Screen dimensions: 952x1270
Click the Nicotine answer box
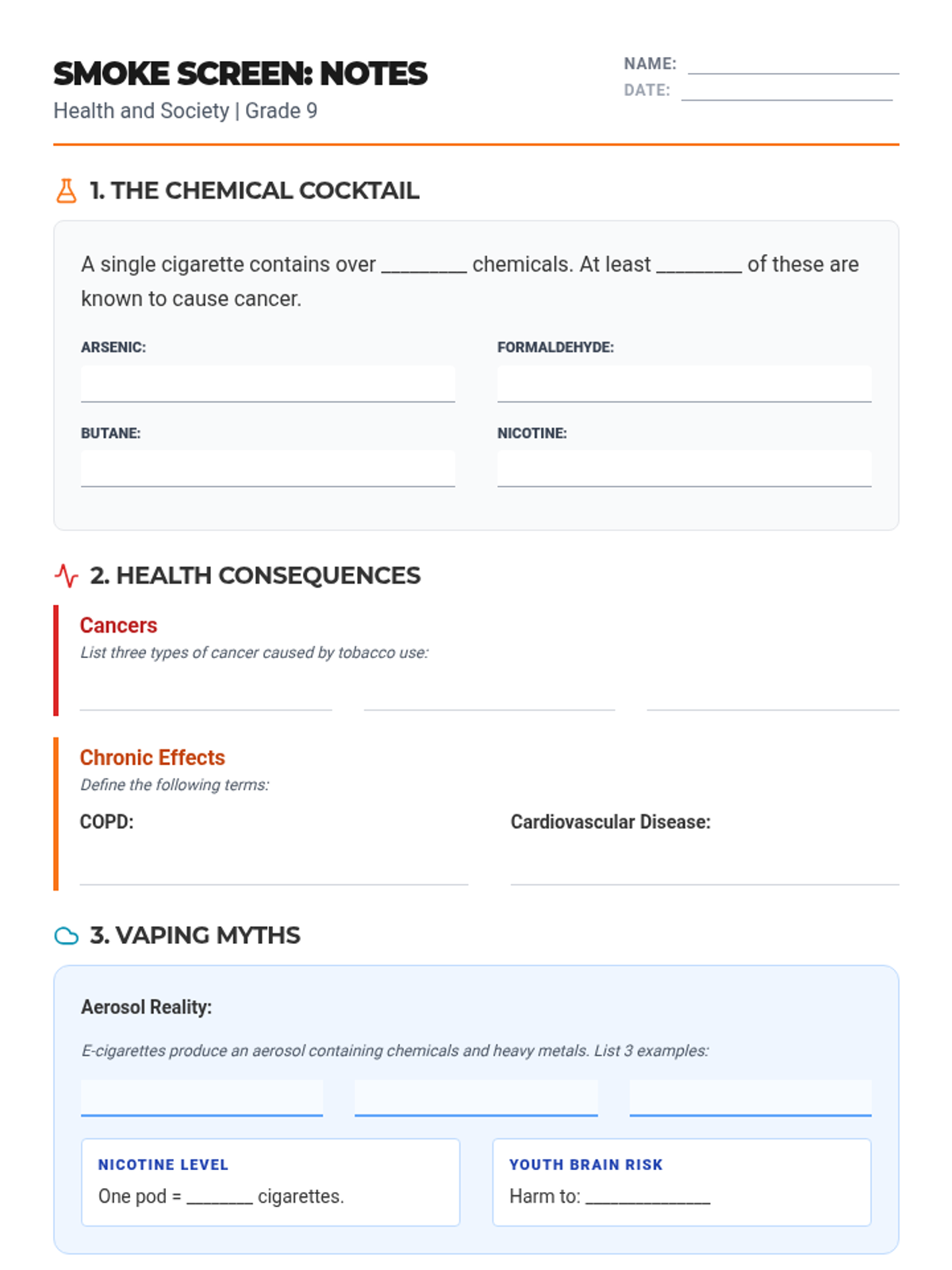coord(684,468)
